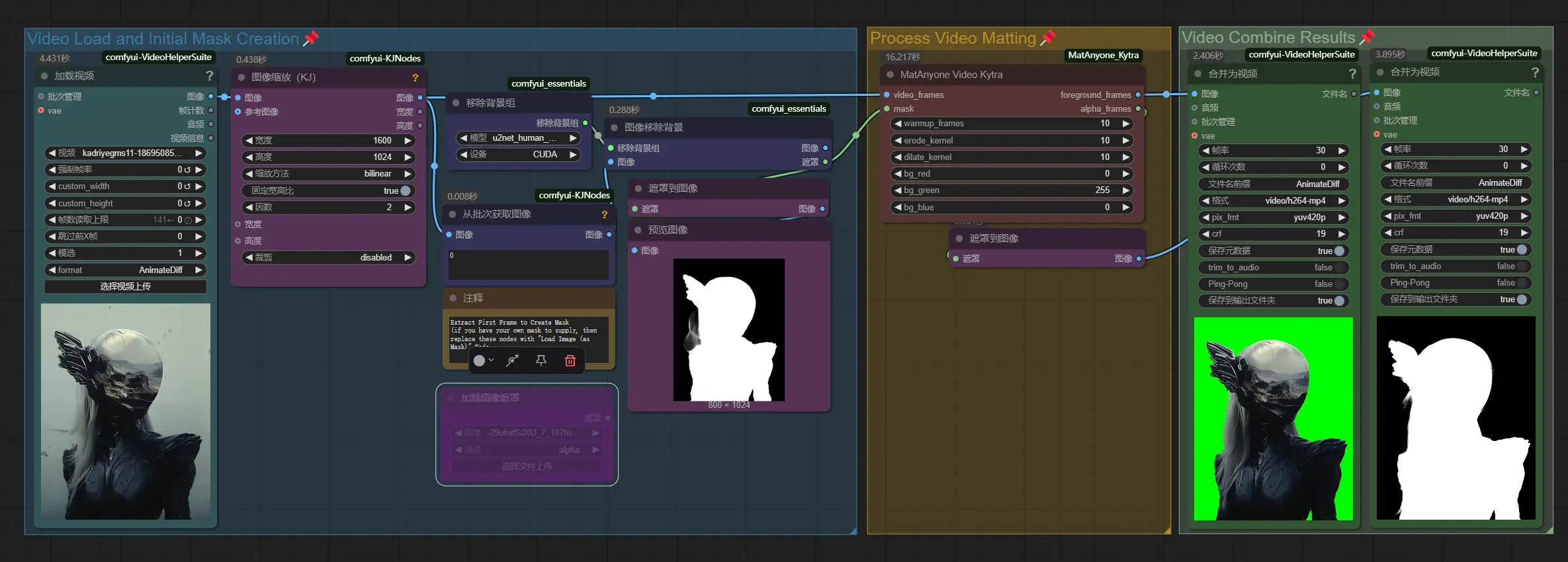
Task: Collapse the 图像移除背景 node
Action: point(615,128)
